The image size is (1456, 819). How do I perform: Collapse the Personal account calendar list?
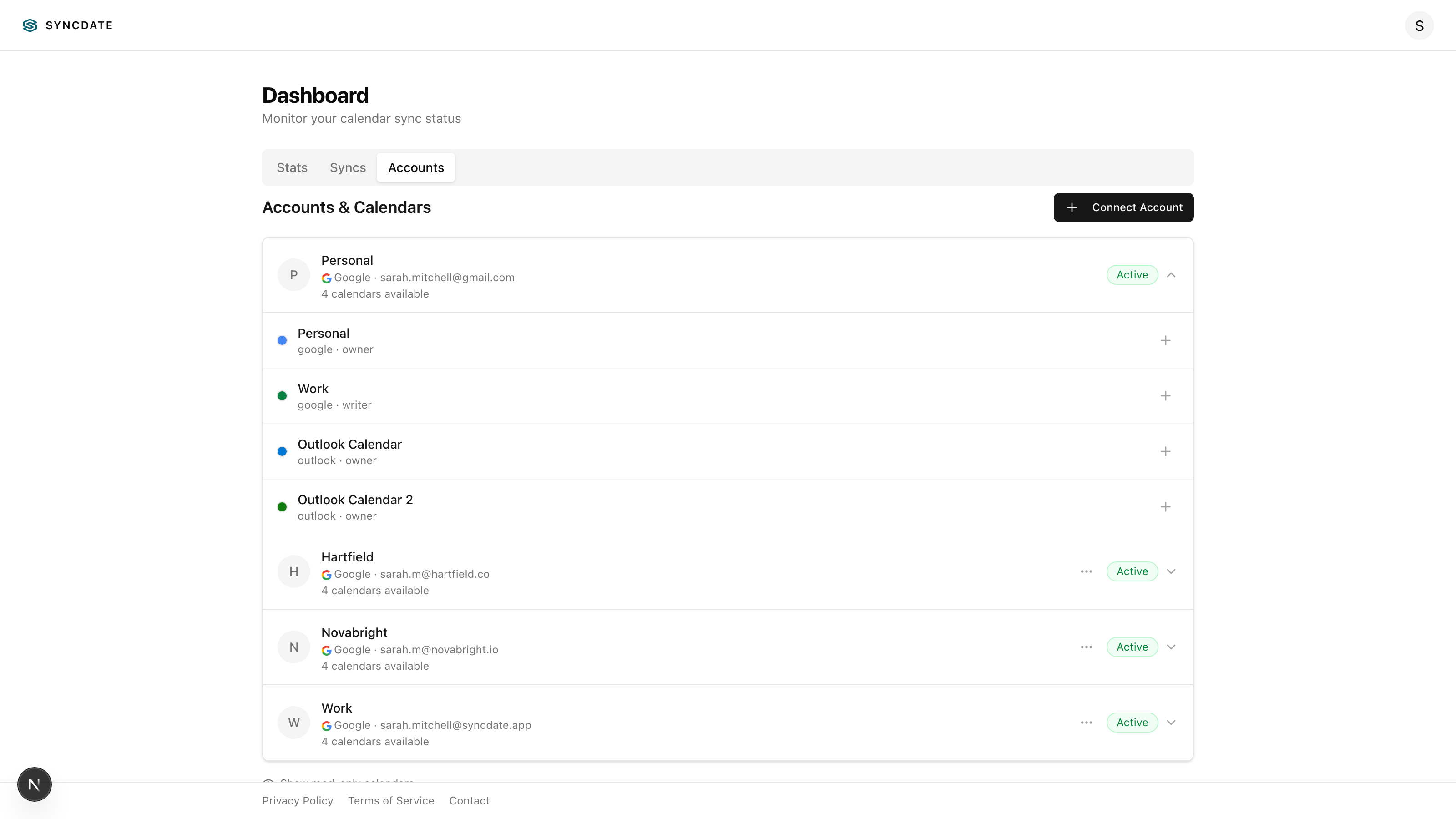coord(1171,275)
